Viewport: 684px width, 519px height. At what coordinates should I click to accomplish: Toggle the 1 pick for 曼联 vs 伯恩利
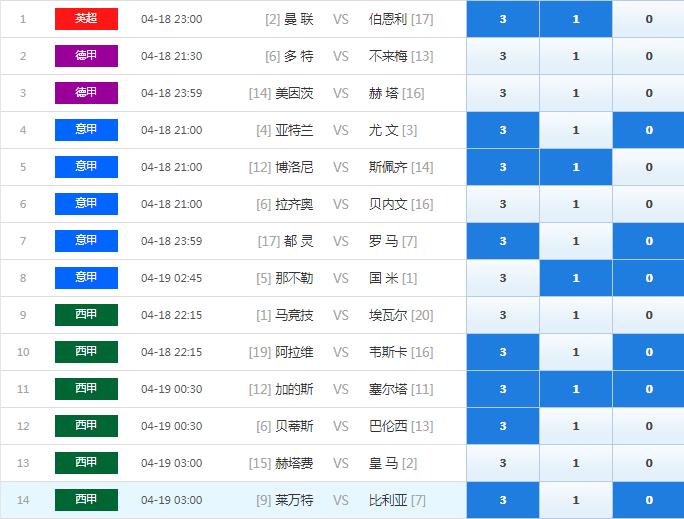coord(576,19)
